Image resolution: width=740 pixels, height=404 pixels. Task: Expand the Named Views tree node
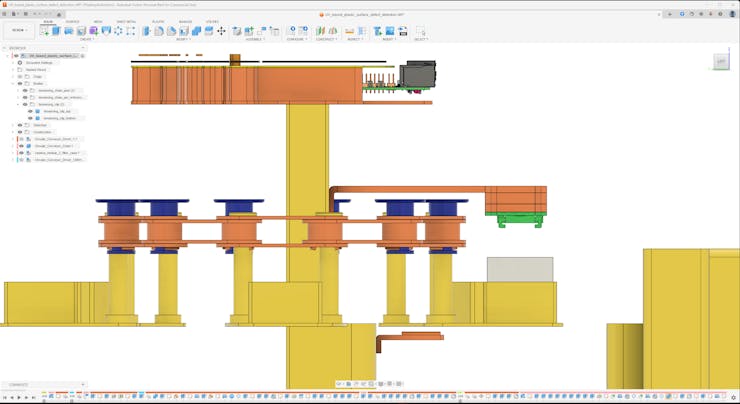point(13,69)
